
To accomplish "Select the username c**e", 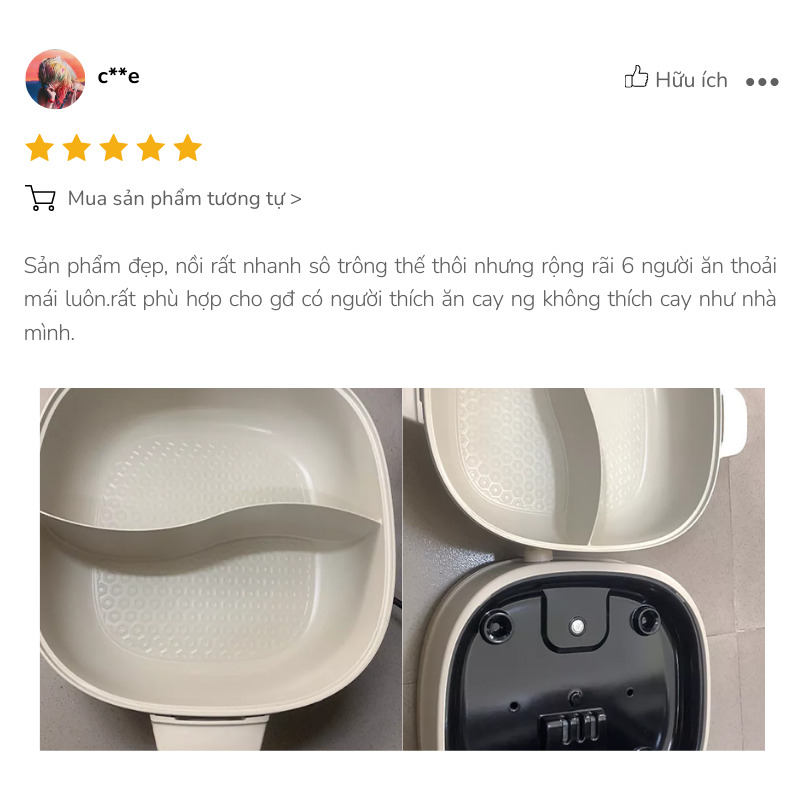I will pyautogui.click(x=118, y=76).
